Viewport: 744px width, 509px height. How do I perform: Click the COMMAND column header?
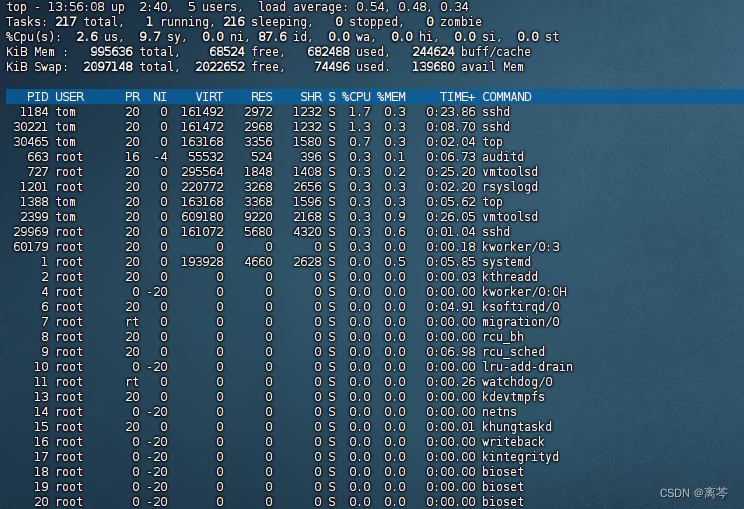point(507,97)
